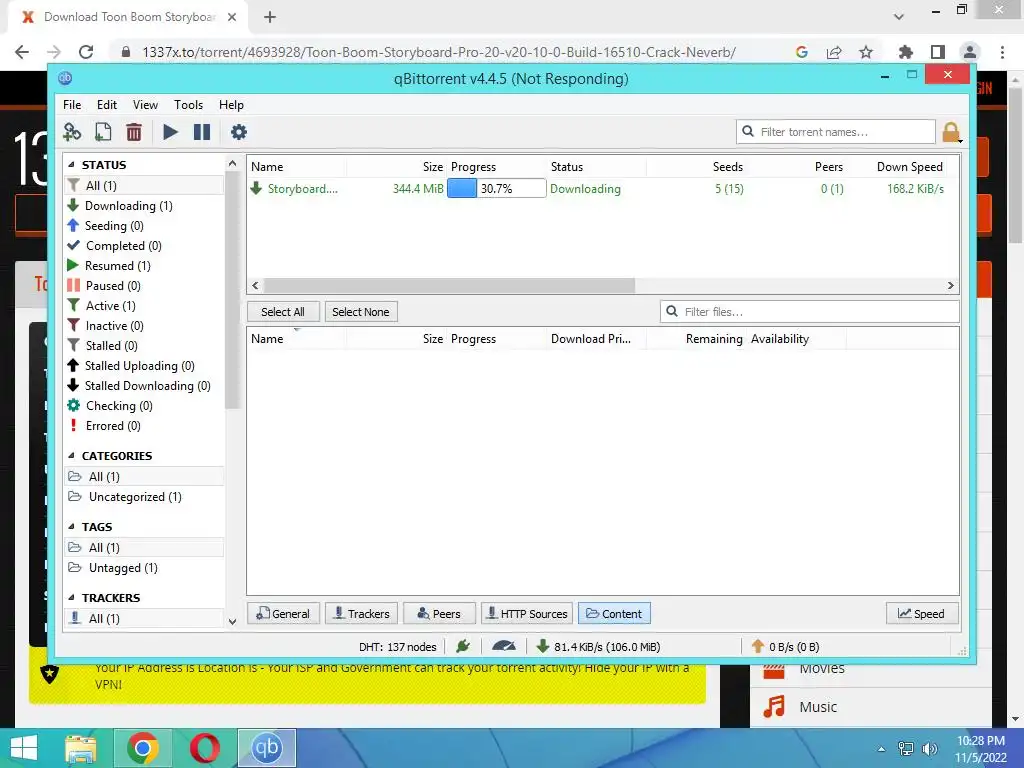The image size is (1024, 768).
Task: Open Opera browser from the taskbar
Action: 205,748
